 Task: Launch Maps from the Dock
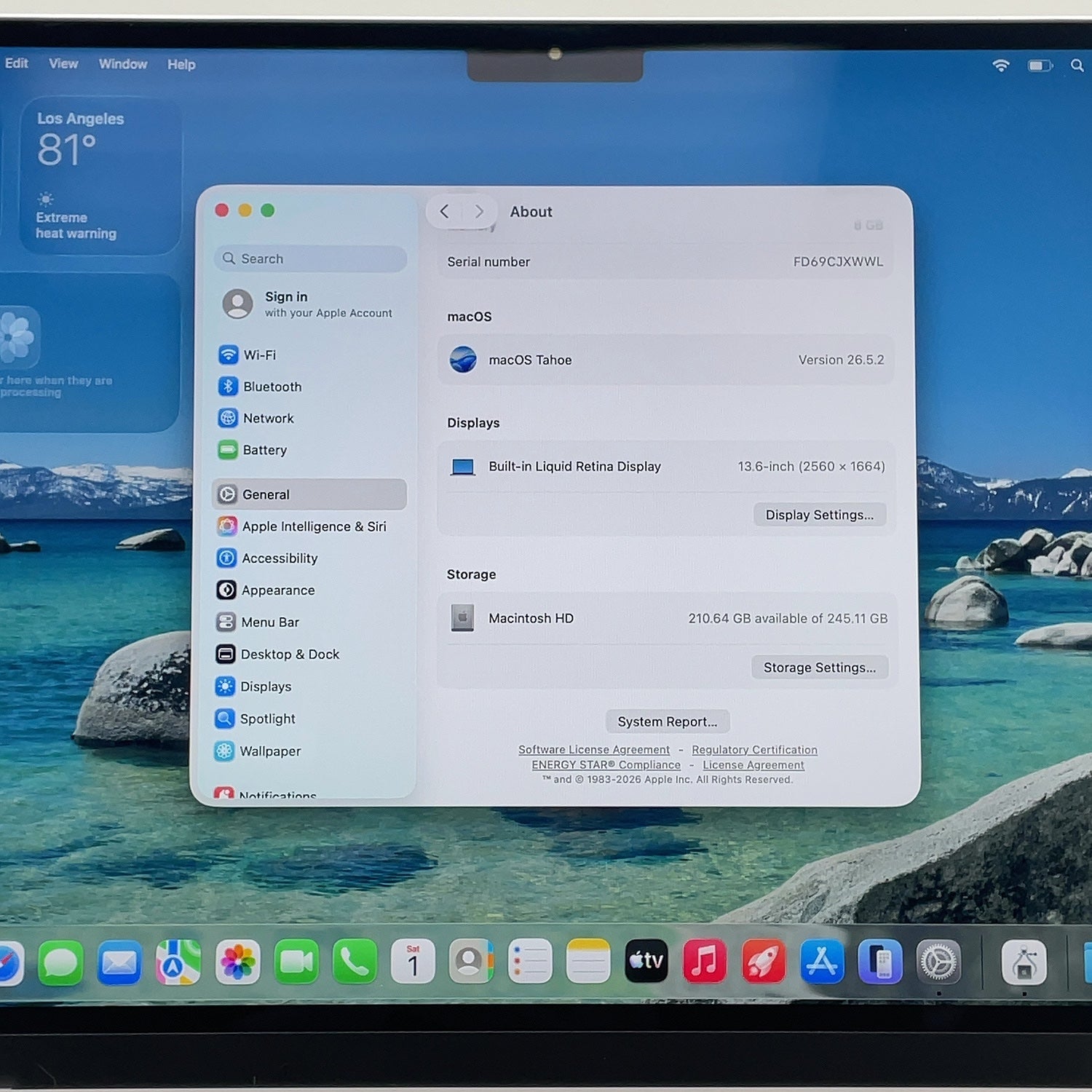click(178, 962)
